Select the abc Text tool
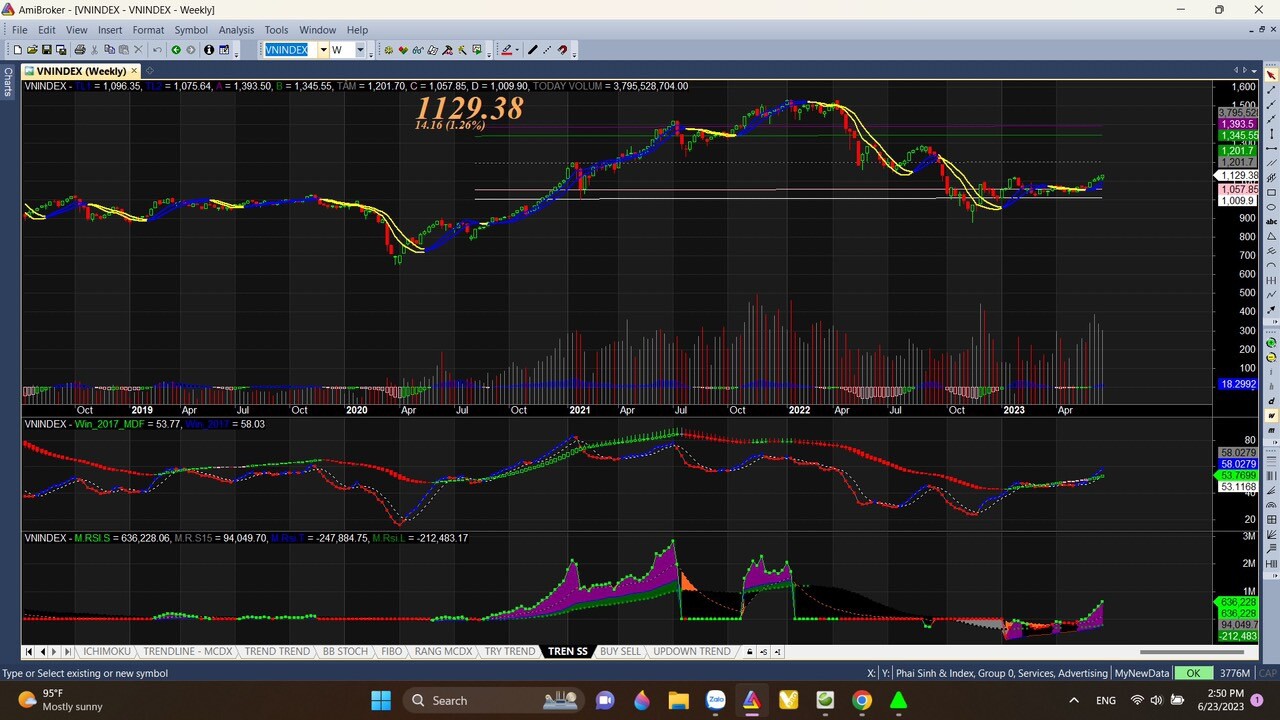 click(1271, 221)
